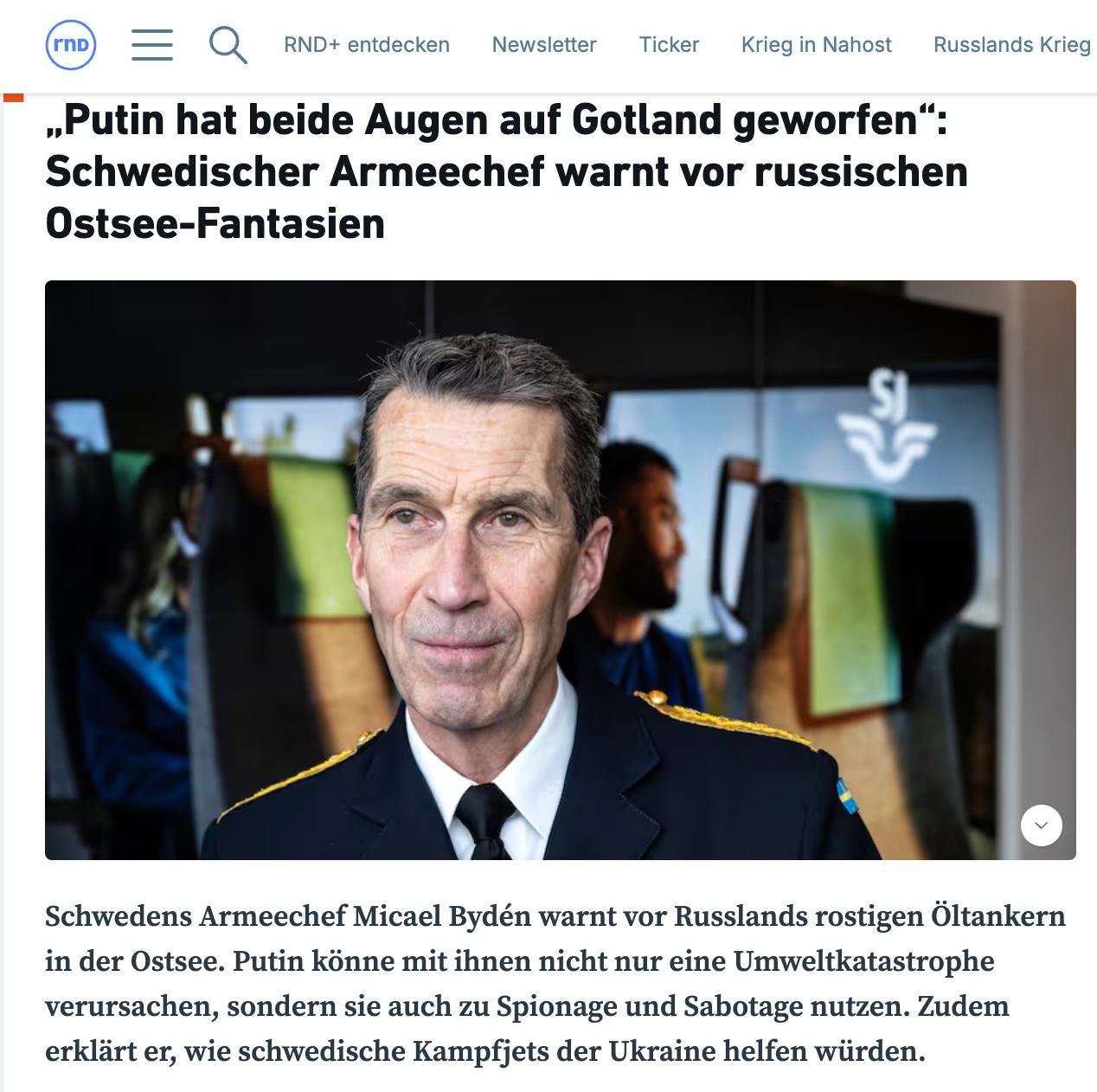Click the name Micael Bydén in intro

[x=442, y=916]
